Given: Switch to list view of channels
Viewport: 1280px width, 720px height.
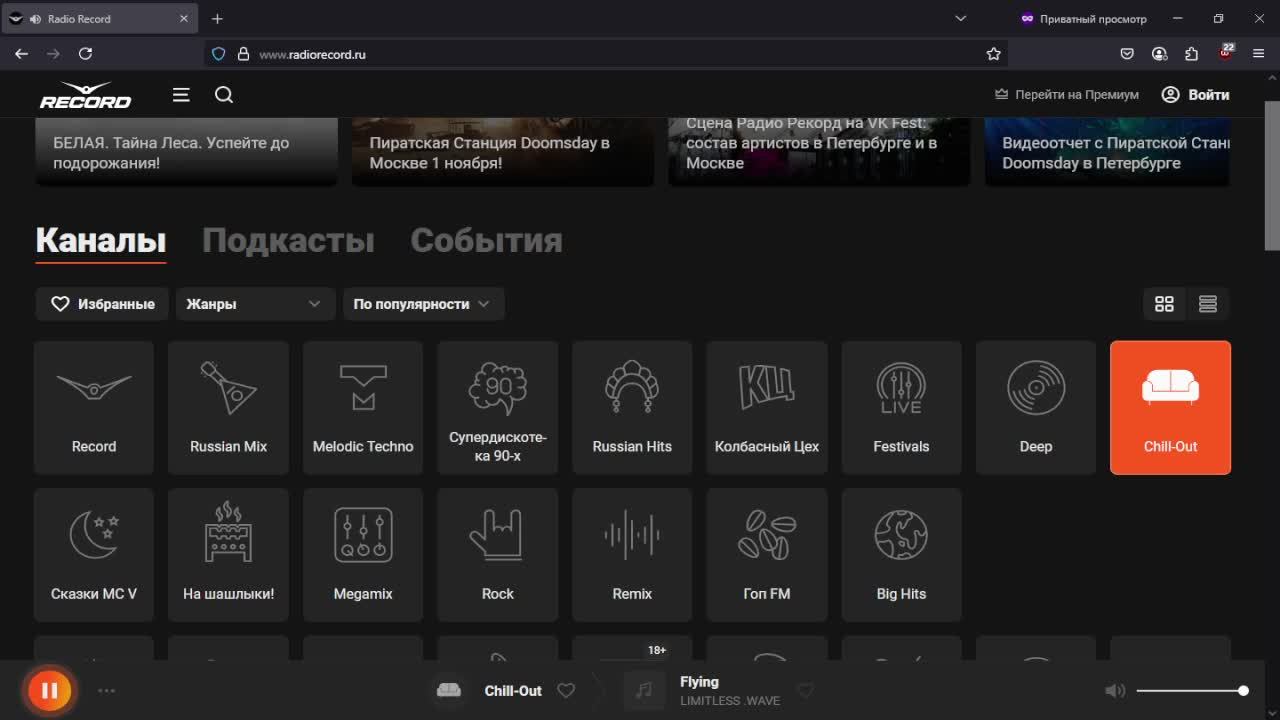Looking at the screenshot, I should click(x=1208, y=304).
